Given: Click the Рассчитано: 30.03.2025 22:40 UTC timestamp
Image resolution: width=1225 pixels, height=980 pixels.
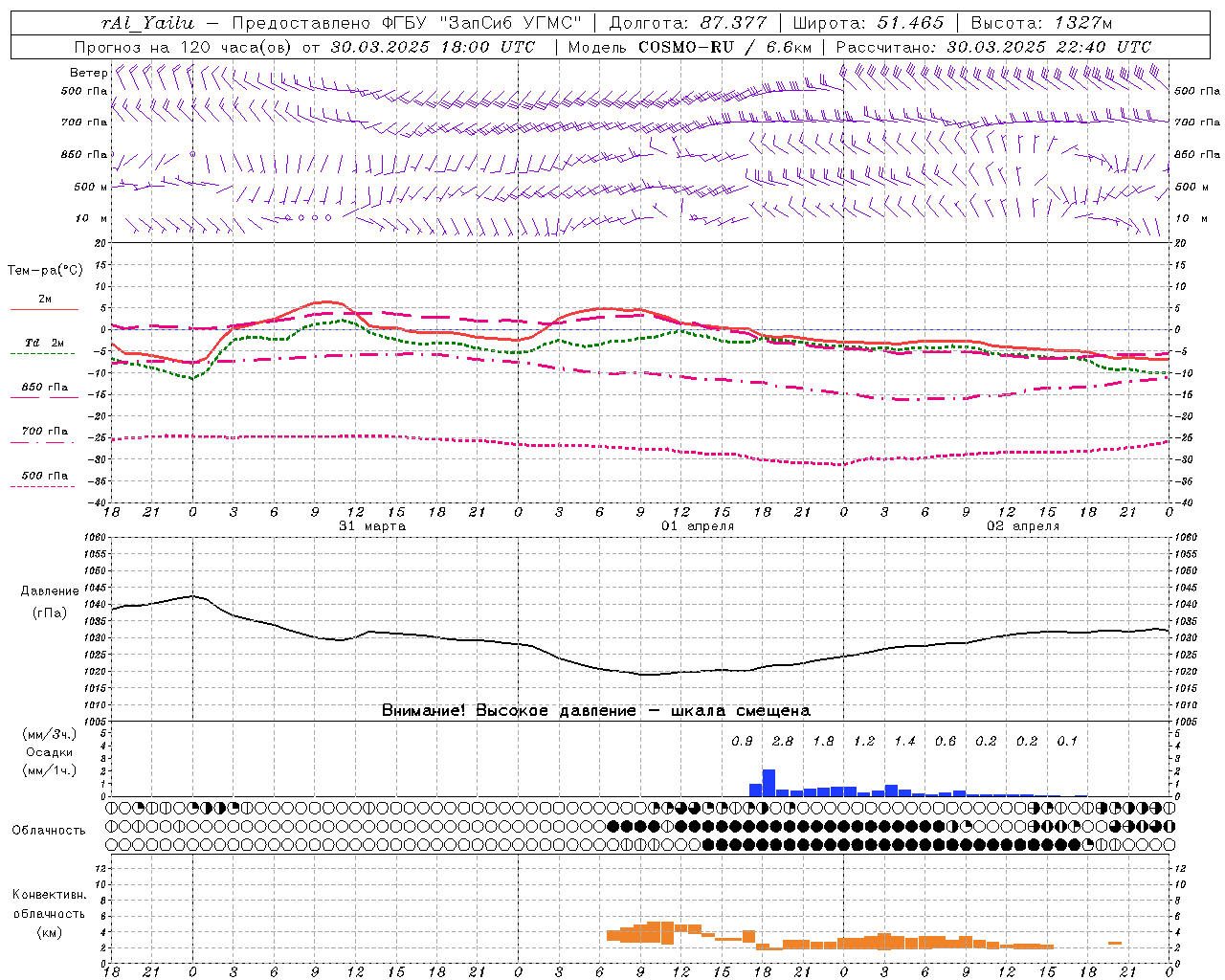Looking at the screenshot, I should pos(993,47).
